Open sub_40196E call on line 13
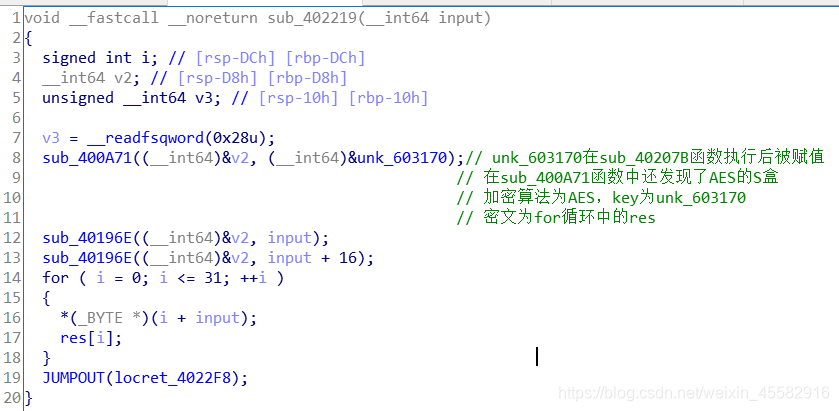839x411 pixels. click(x=87, y=258)
